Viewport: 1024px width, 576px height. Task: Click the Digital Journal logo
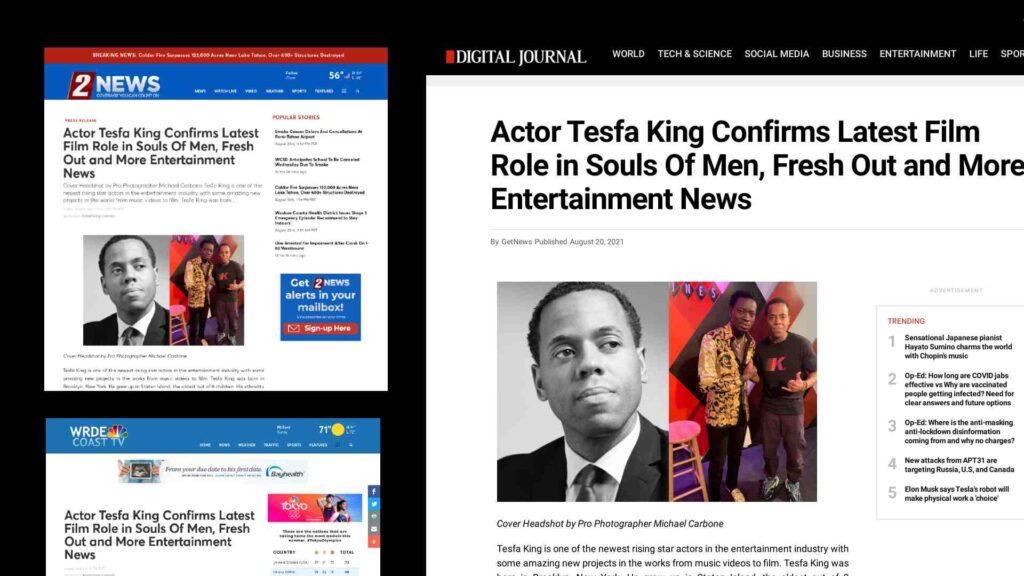coord(516,57)
